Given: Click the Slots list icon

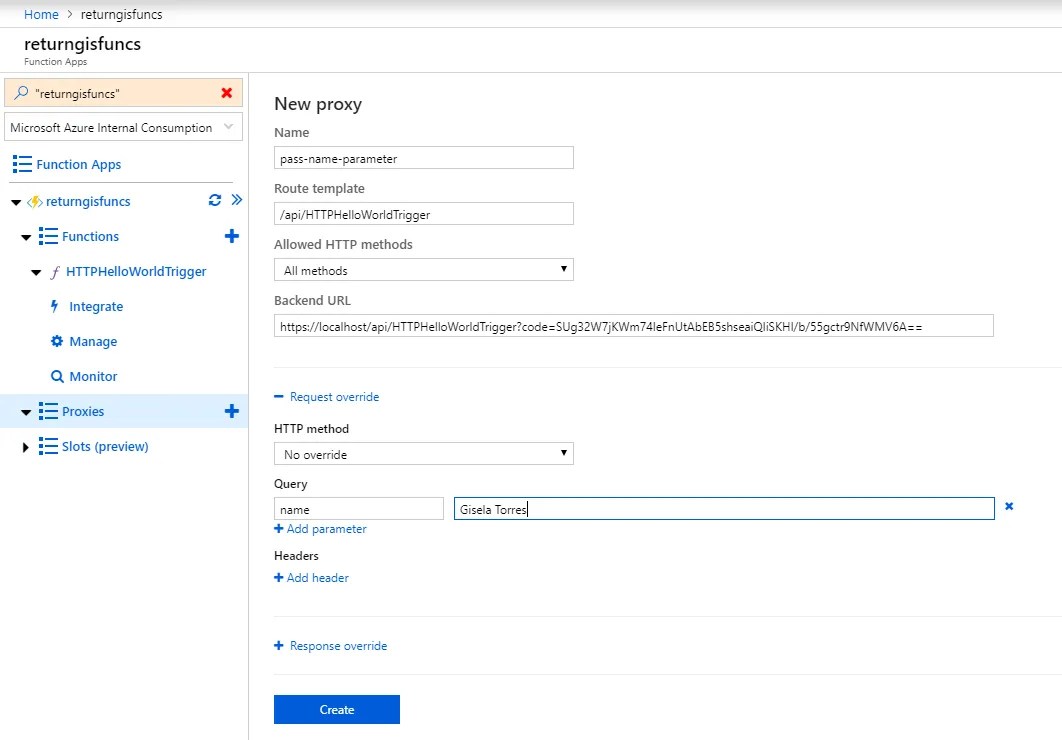Looking at the screenshot, I should (48, 446).
